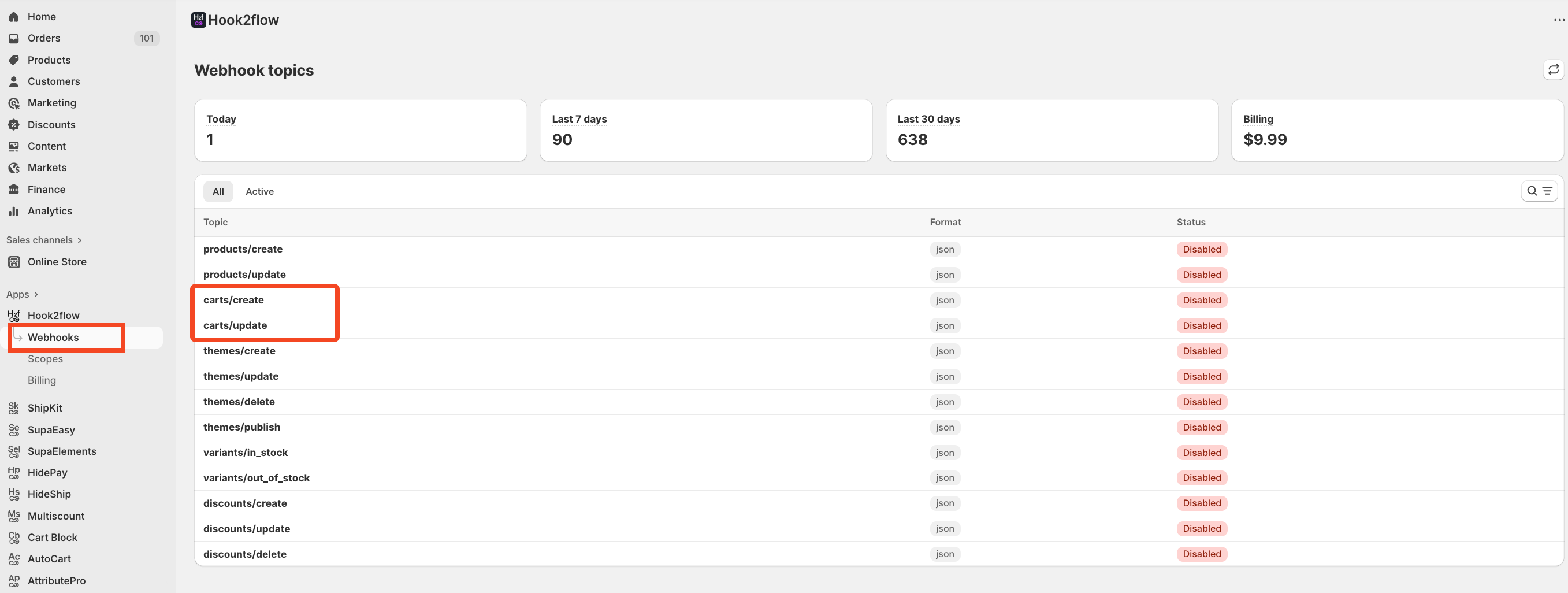
Task: Click the ShipKit app icon
Action: click(x=13, y=408)
